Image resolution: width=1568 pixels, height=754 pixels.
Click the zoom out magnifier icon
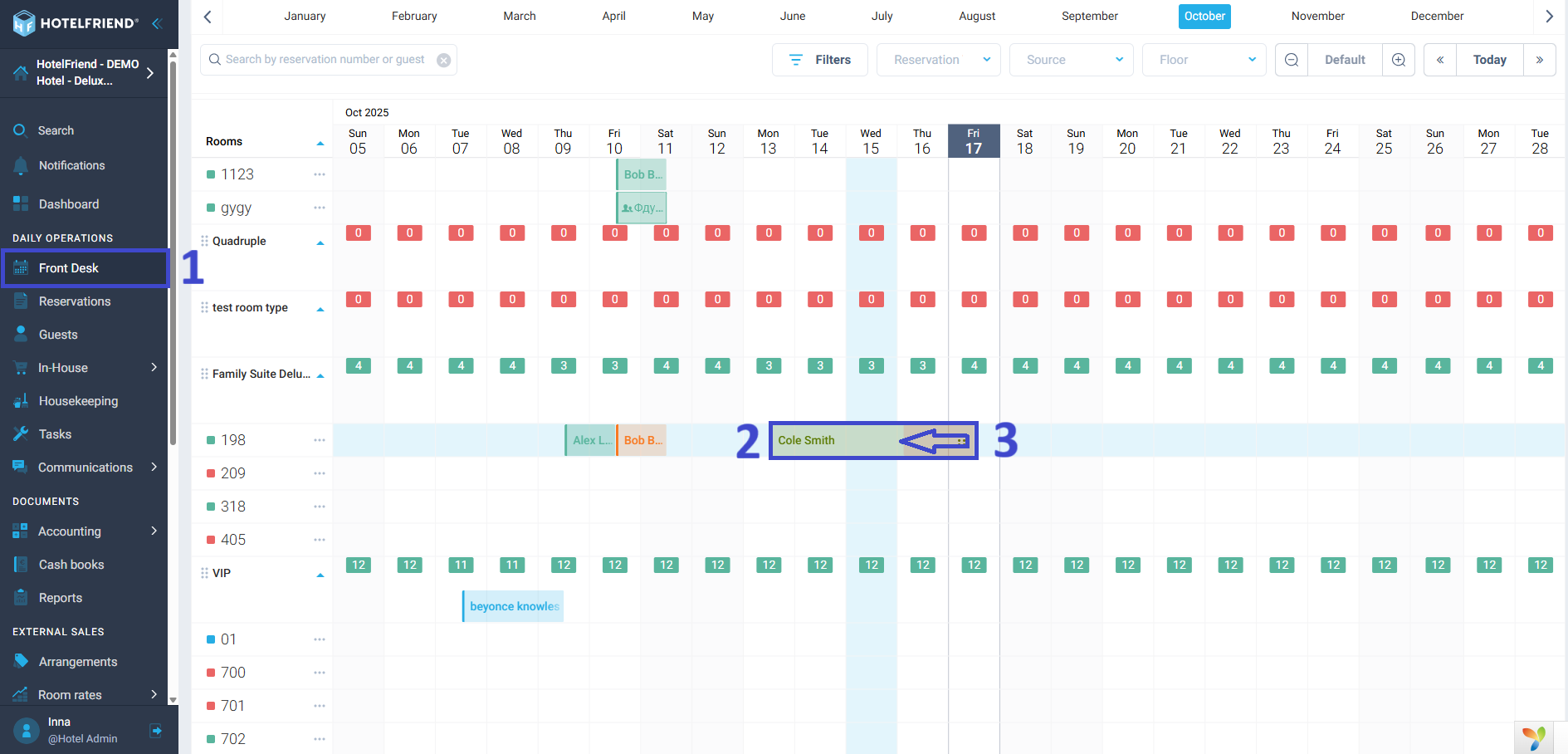tap(1292, 60)
